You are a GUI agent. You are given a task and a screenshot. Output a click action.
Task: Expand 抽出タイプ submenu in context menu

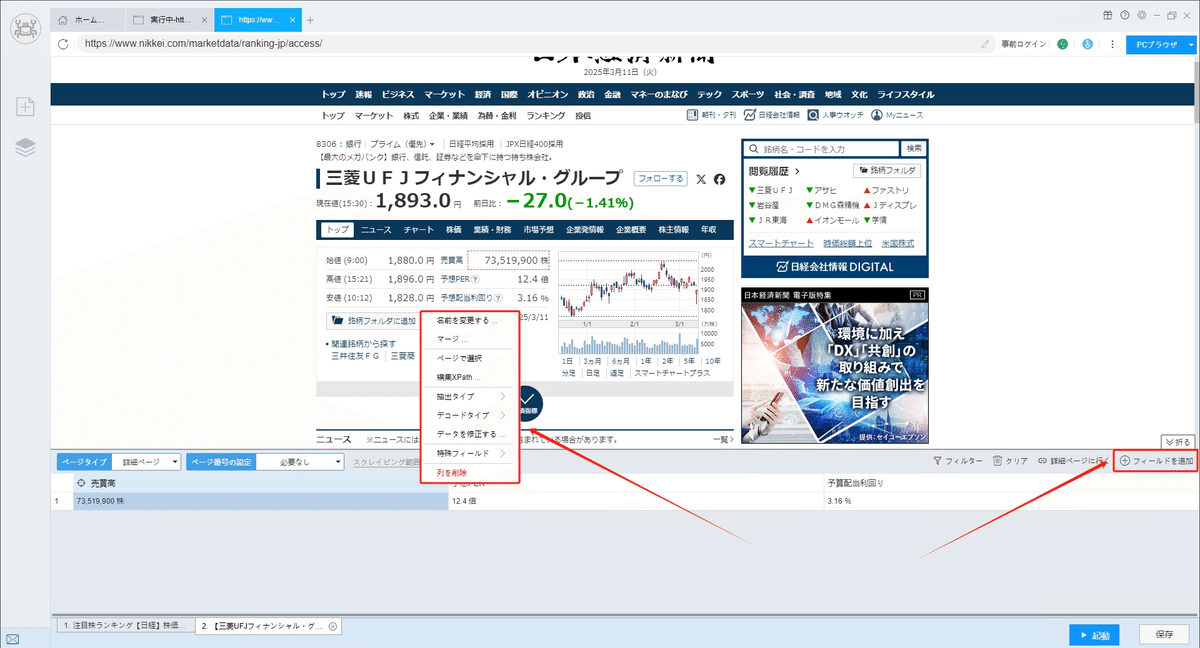[470, 396]
